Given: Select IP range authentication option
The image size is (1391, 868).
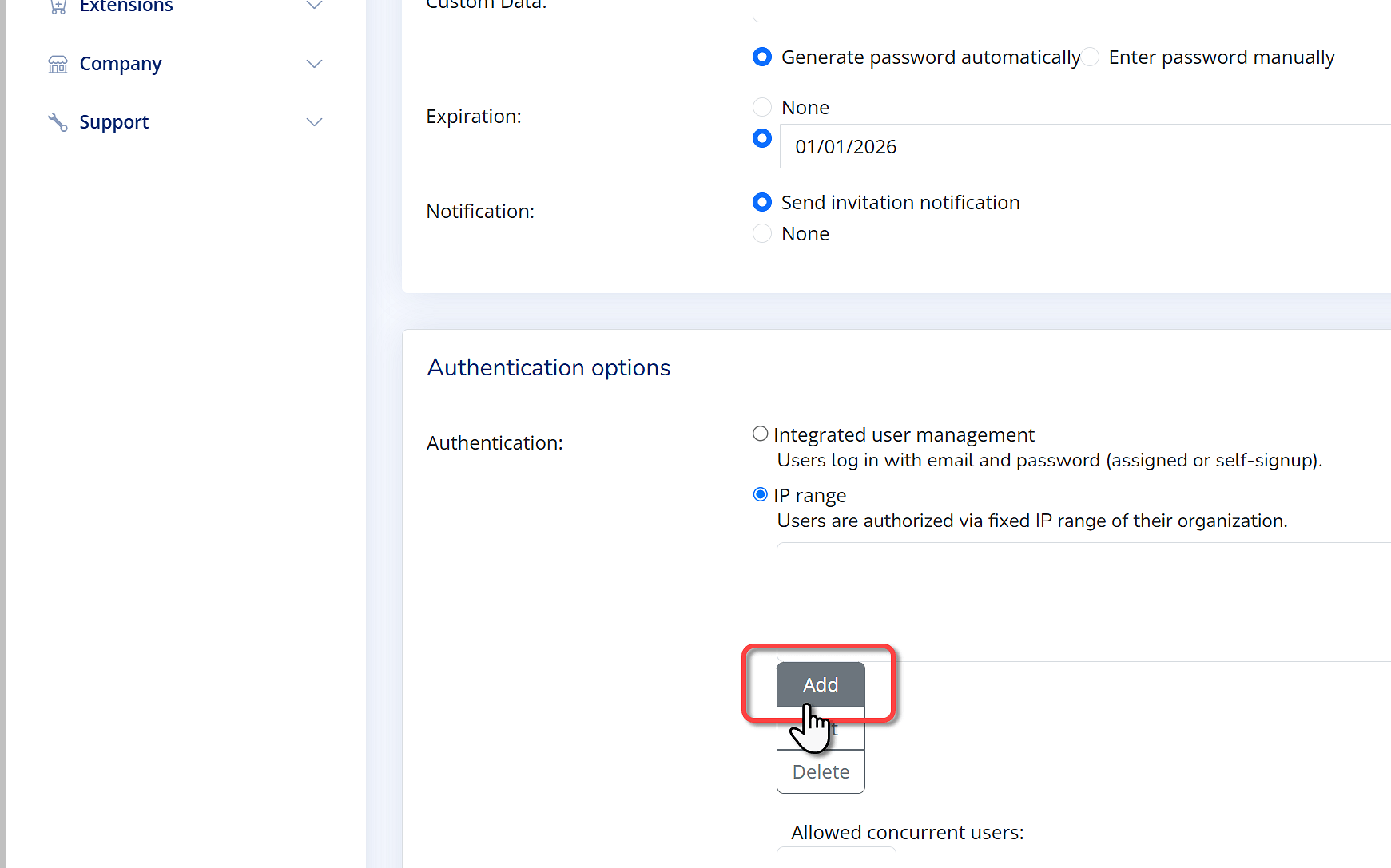Looking at the screenshot, I should 761,495.
